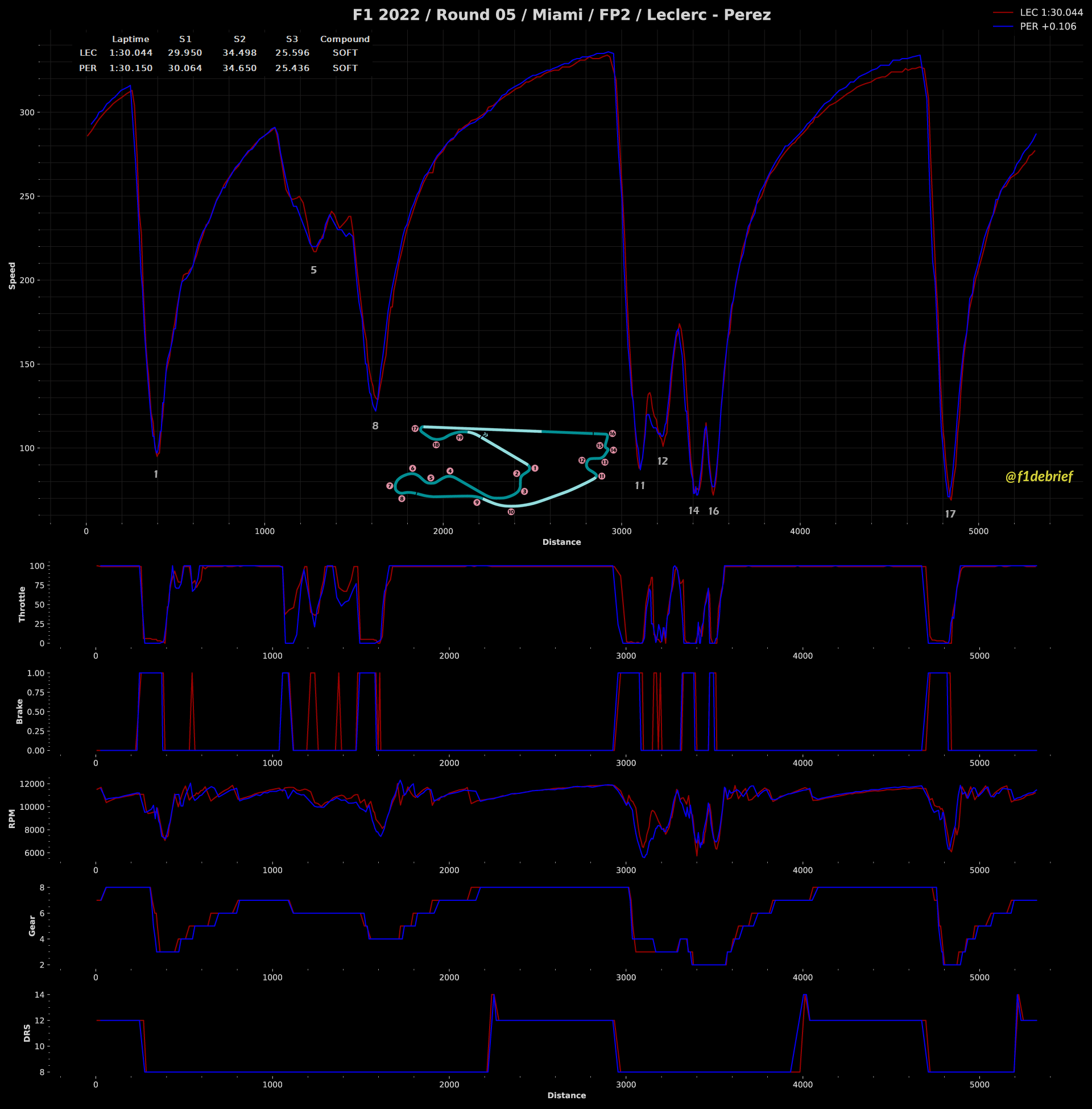This screenshot has width=1092, height=1109.
Task: Click turn 16 circle on circuit map
Action: coord(613,434)
